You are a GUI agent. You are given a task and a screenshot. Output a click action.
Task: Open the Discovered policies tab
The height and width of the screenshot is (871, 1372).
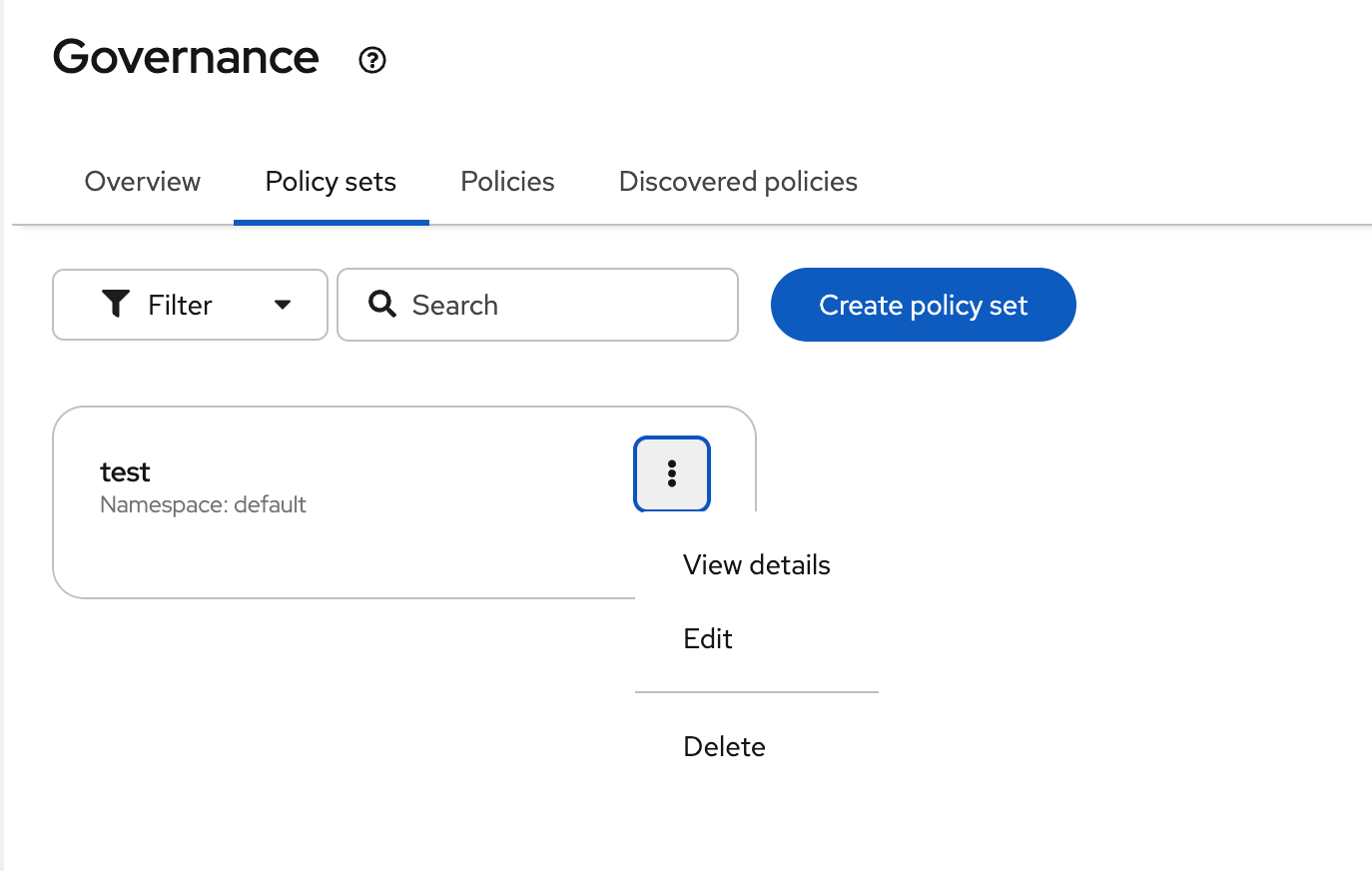pos(738,182)
